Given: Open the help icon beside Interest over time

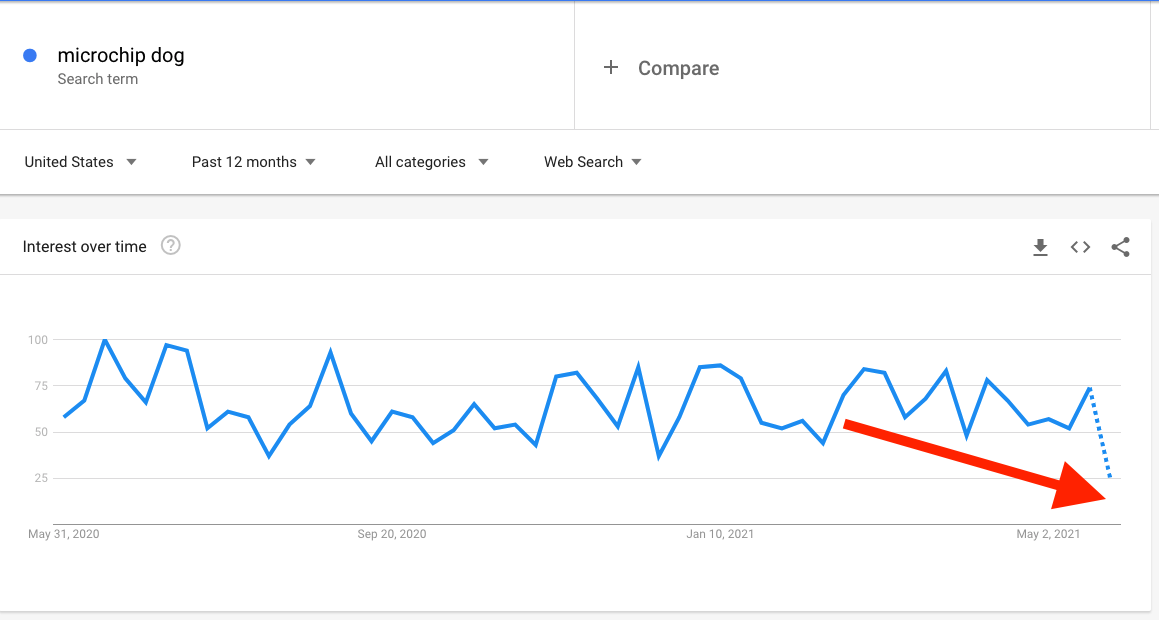Looking at the screenshot, I should (171, 245).
